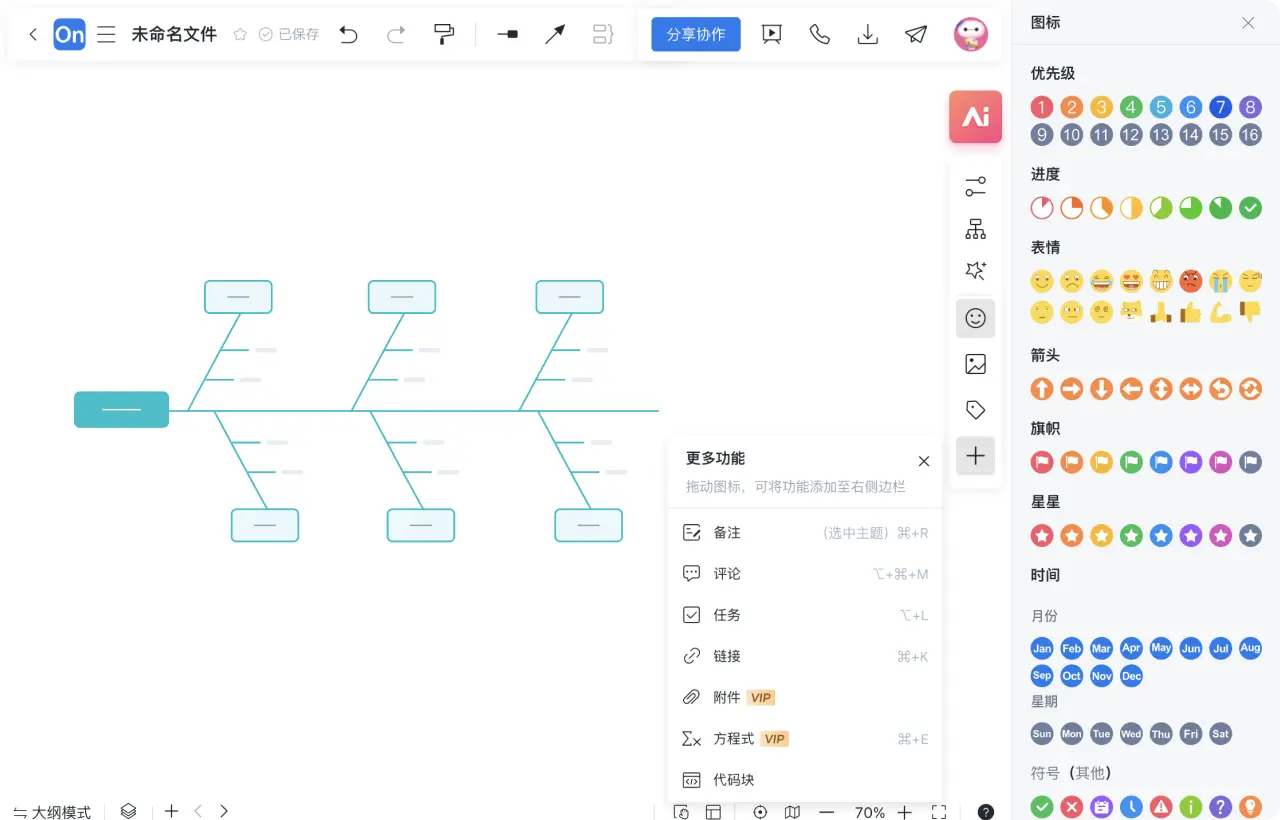Choose 代码块 in the more functions menu

733,780
